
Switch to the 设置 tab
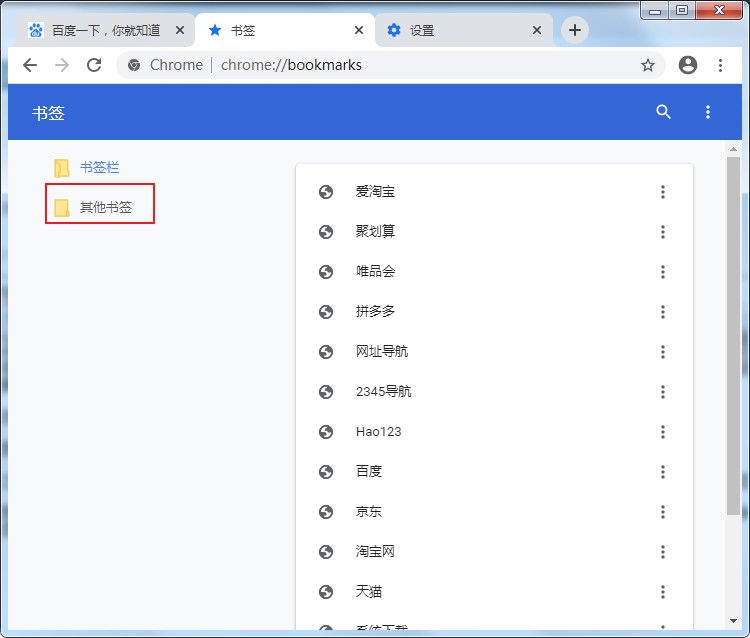(x=464, y=30)
